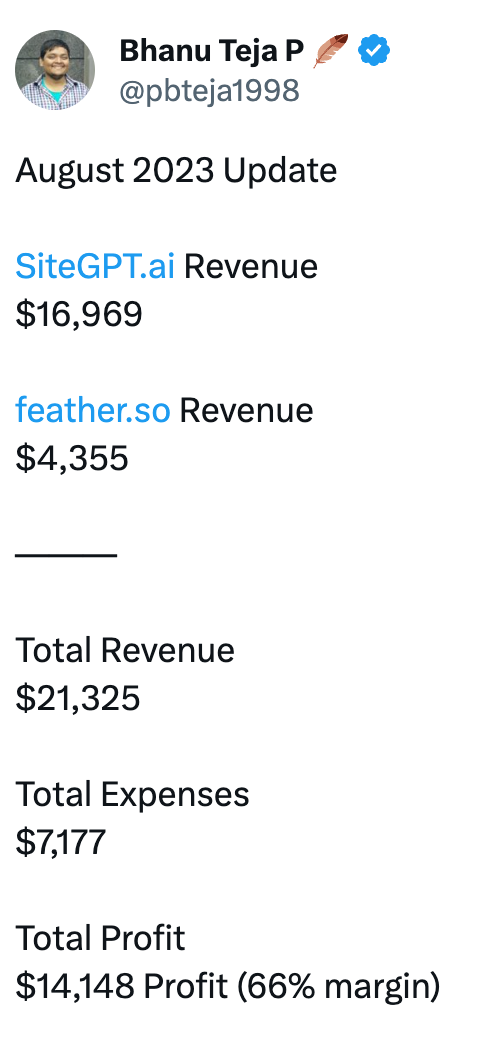Click the Revenue word after feather.so
The height and width of the screenshot is (1048, 480).
(246, 410)
